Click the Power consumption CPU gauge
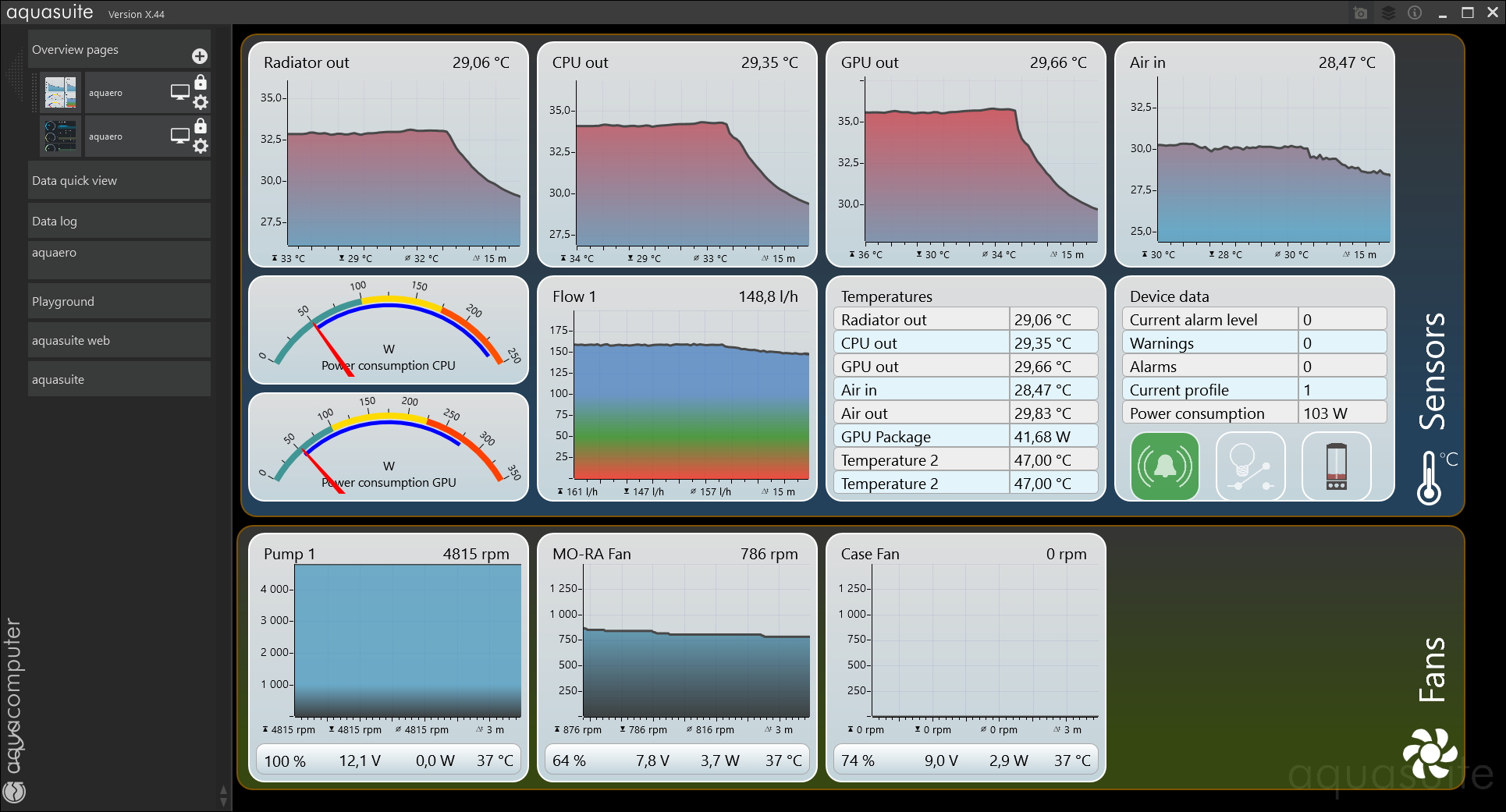Viewport: 1506px width, 812px height. (x=389, y=330)
